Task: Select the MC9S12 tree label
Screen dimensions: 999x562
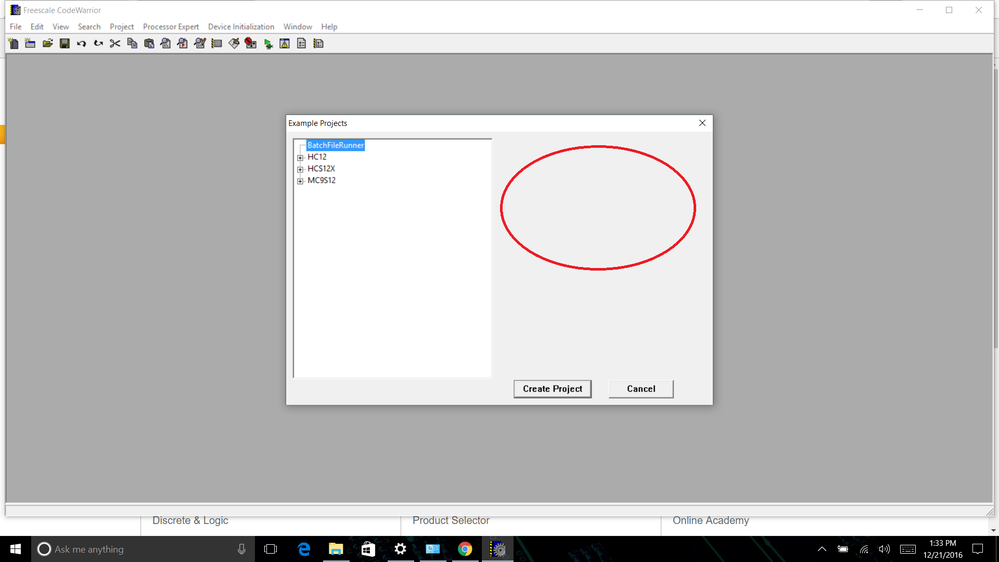Action: [321, 180]
